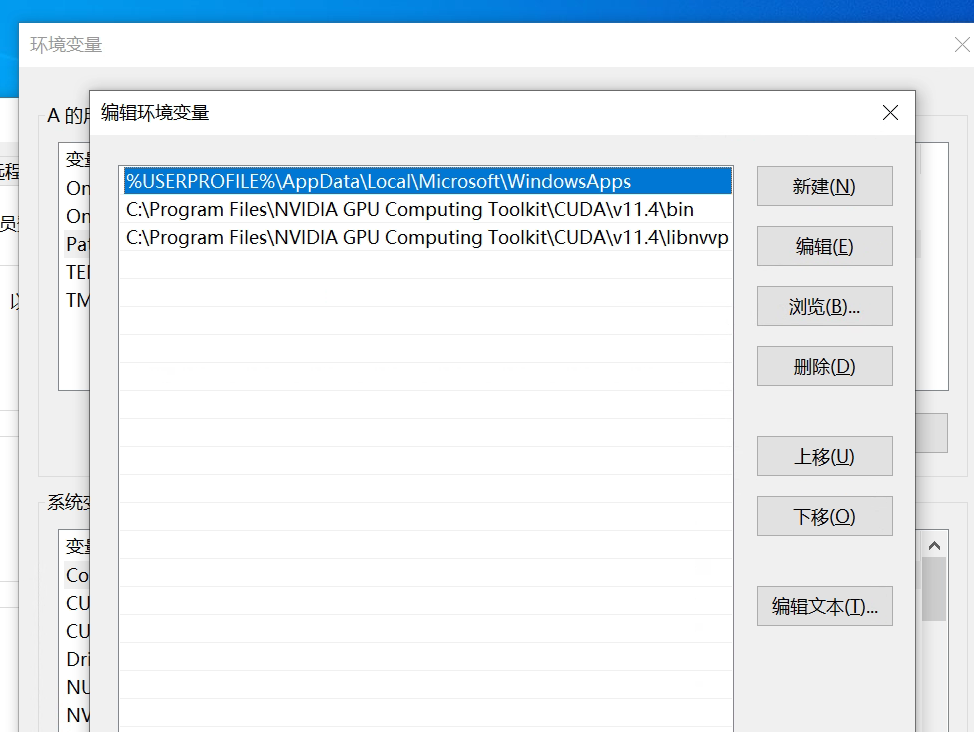
Task: Move selected entry up with 上移(U)
Action: pyautogui.click(x=824, y=456)
